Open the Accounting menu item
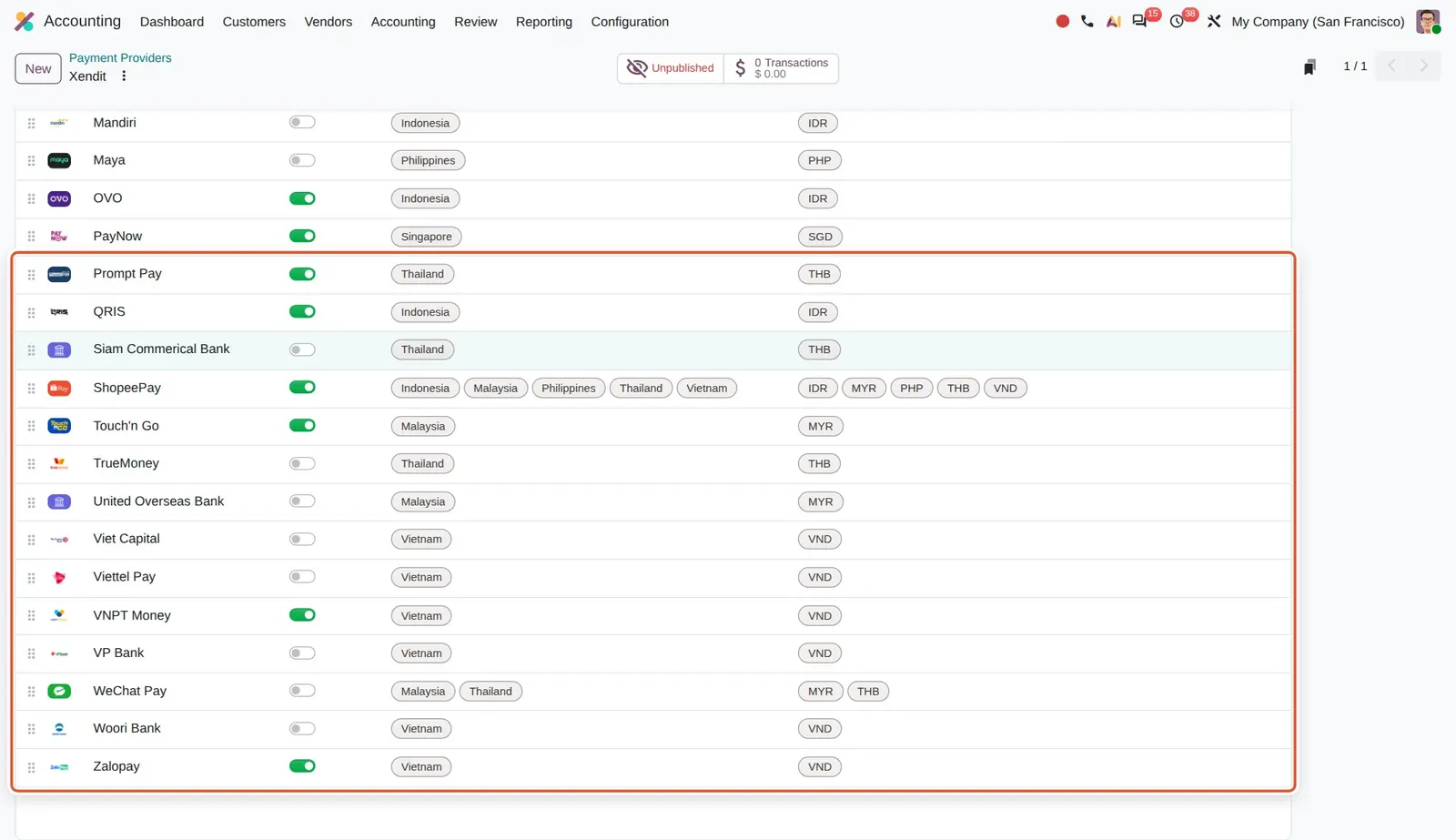The image size is (1456, 840). 403,22
